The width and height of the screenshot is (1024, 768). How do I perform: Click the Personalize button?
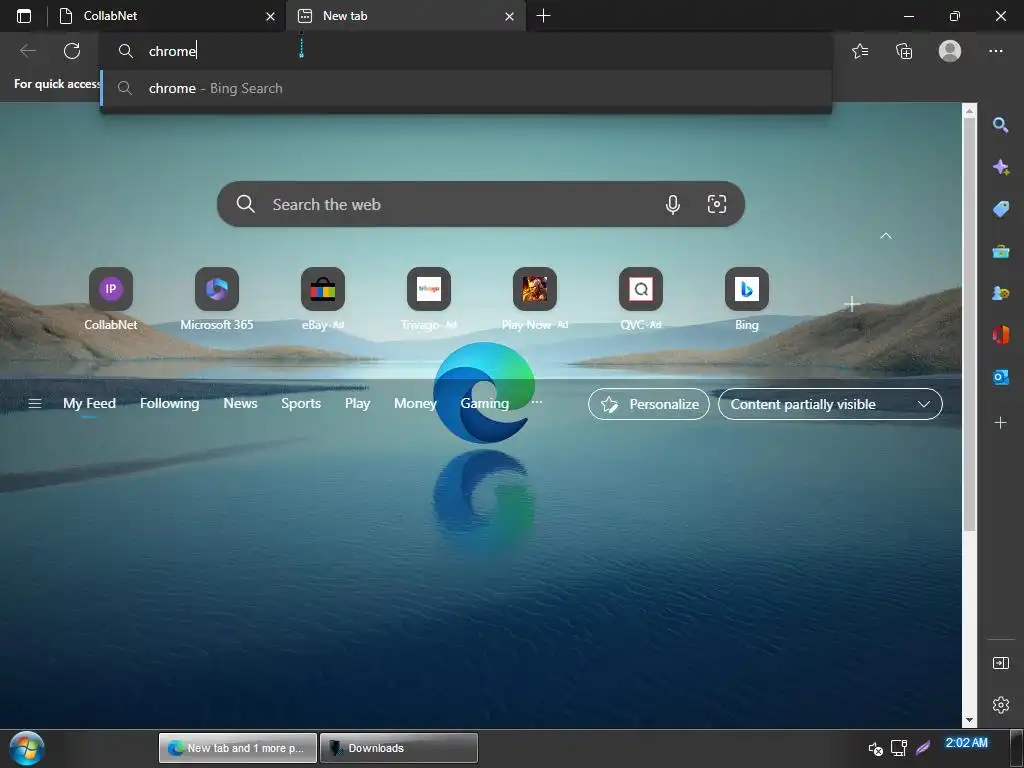648,404
